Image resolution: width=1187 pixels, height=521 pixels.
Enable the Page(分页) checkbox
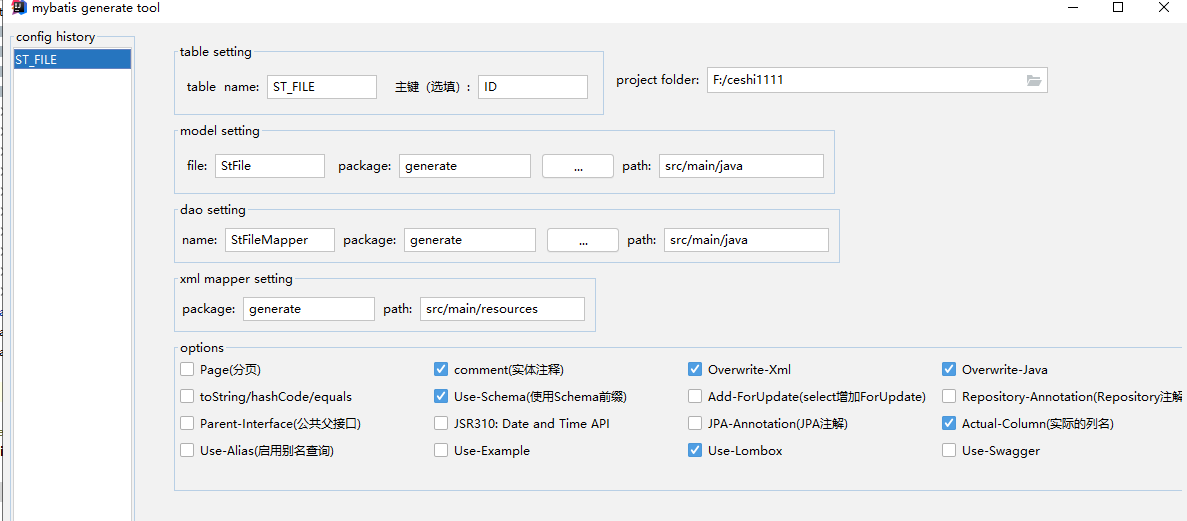(x=187, y=370)
